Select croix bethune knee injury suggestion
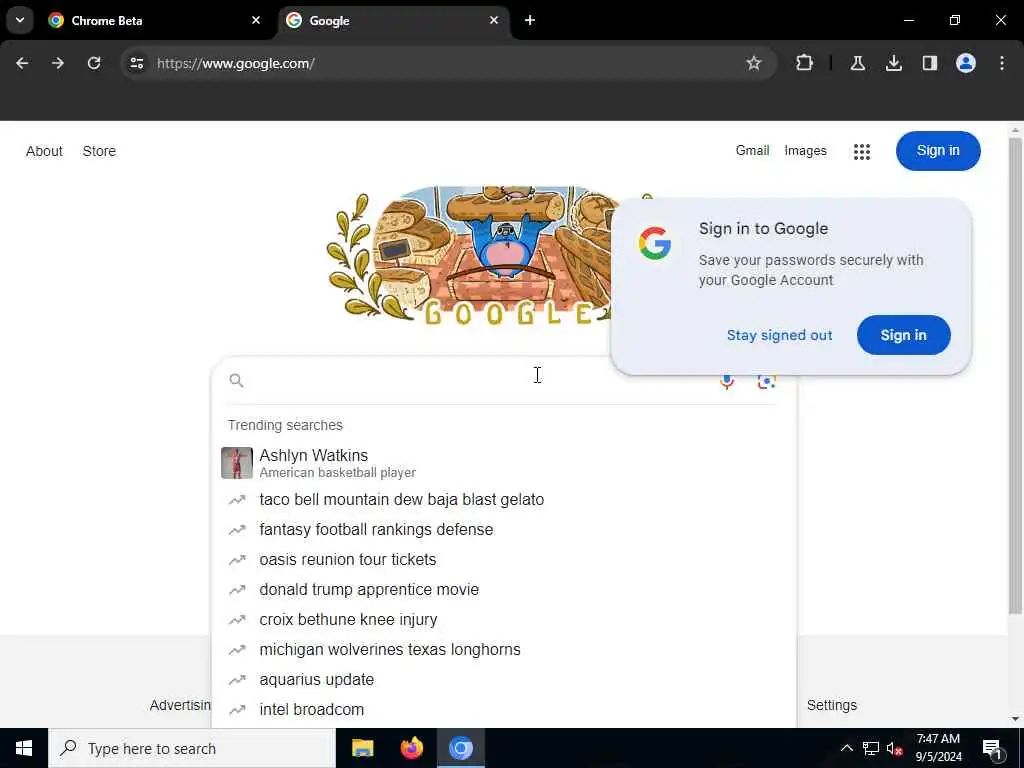Image resolution: width=1024 pixels, height=768 pixels. coord(504,620)
